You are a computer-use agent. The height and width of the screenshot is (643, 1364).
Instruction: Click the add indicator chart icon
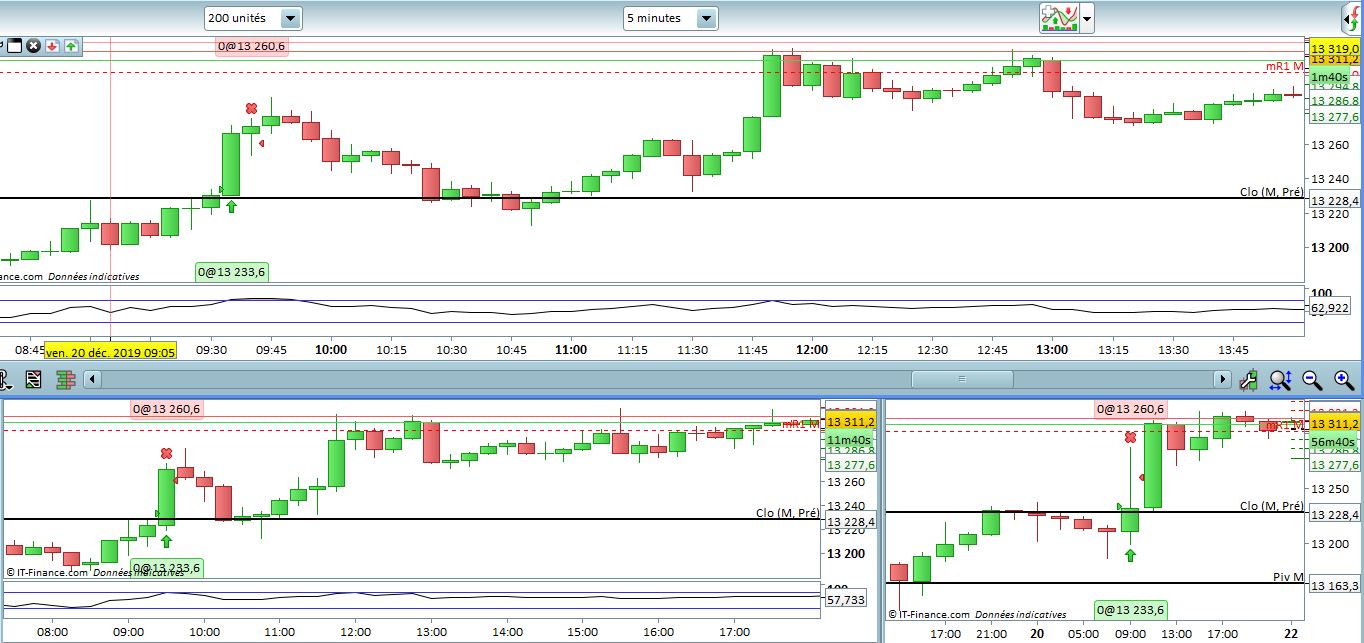point(1058,17)
